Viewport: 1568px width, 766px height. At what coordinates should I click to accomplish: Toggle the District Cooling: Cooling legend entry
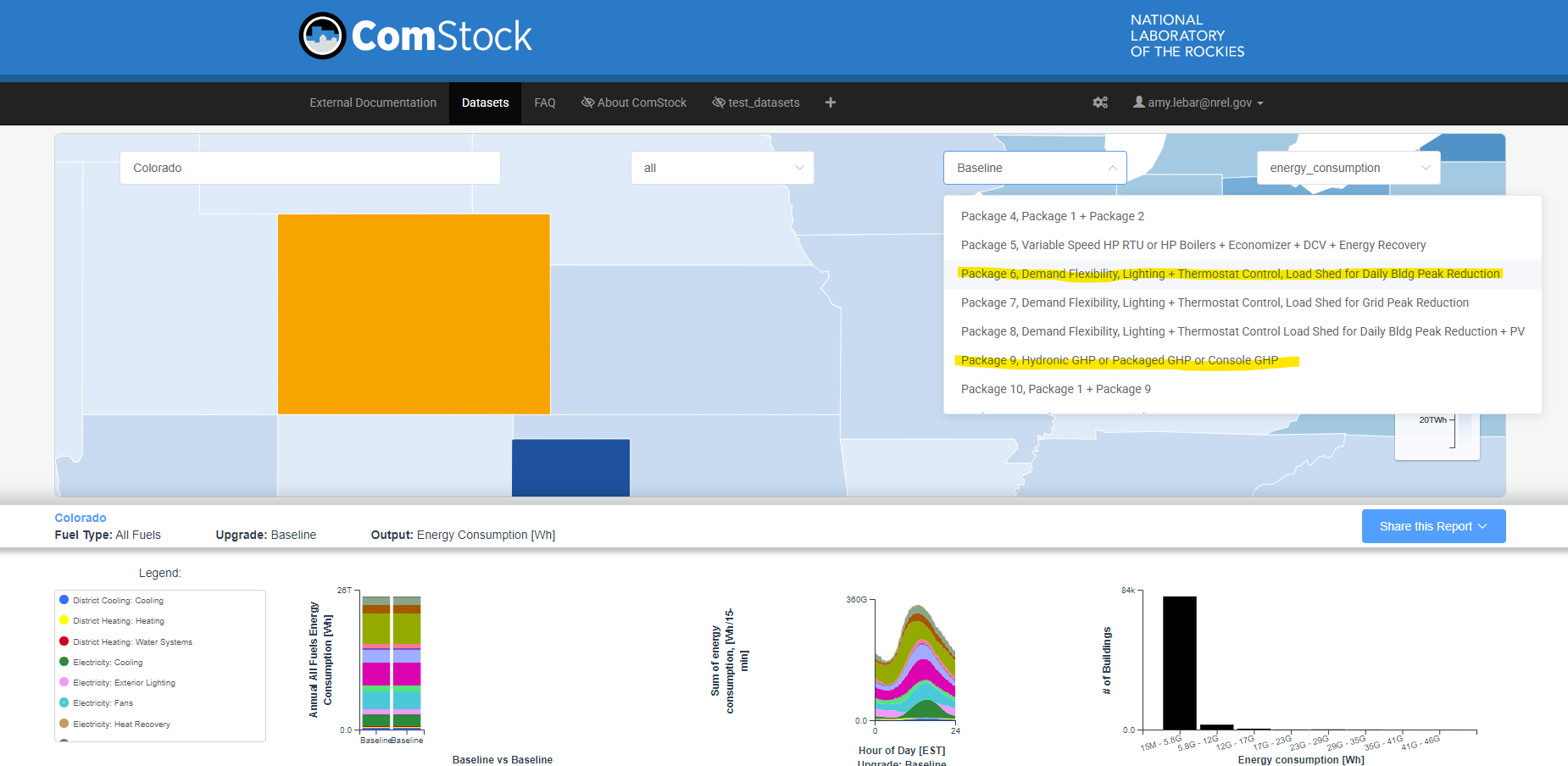coord(118,600)
